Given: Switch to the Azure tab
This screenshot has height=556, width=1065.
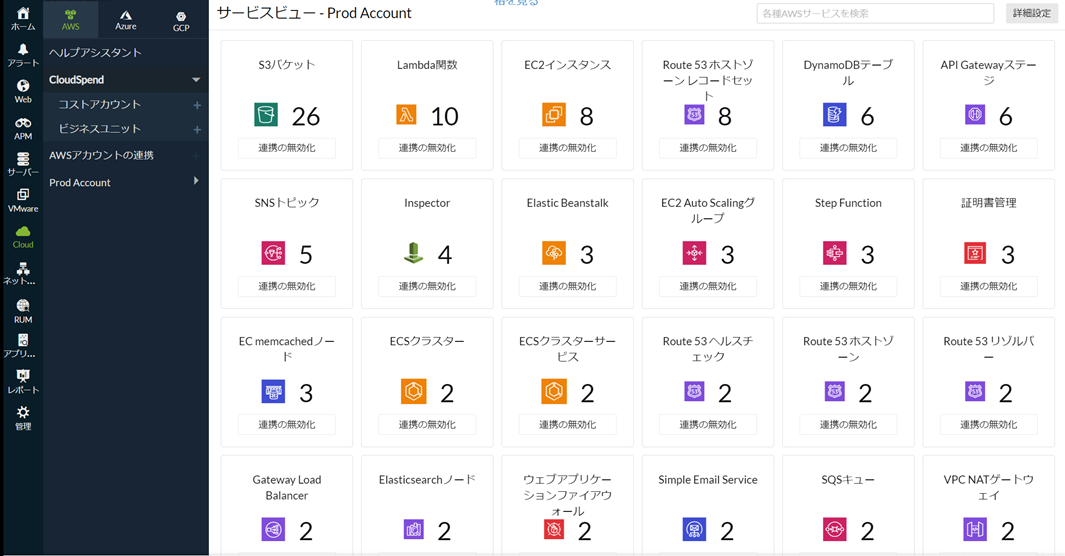Looking at the screenshot, I should [125, 19].
